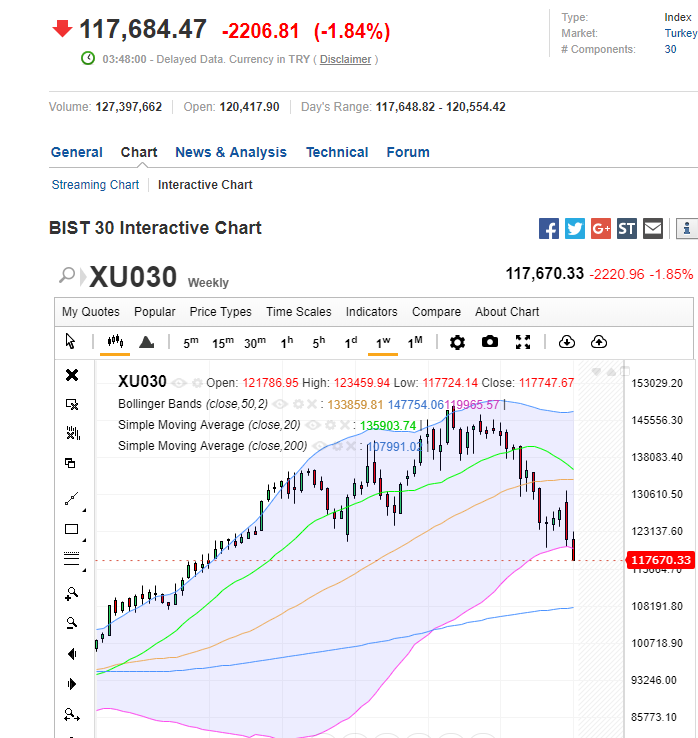This screenshot has width=698, height=738.
Task: Click remove indicators icon in left toolbar
Action: pyautogui.click(x=72, y=433)
